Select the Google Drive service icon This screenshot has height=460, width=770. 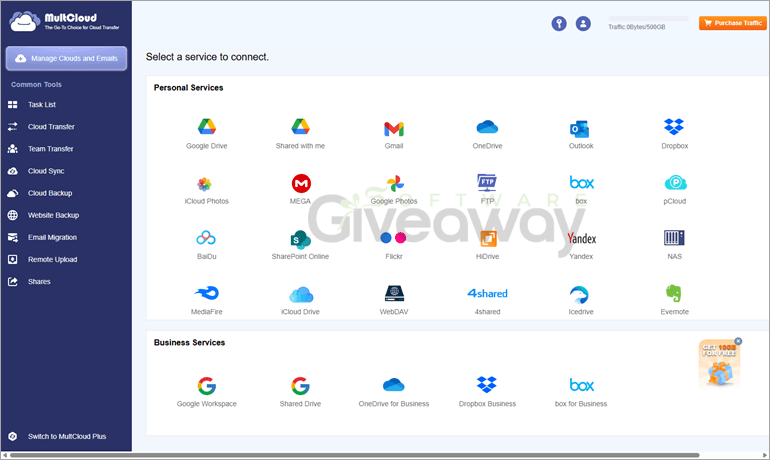click(x=207, y=127)
